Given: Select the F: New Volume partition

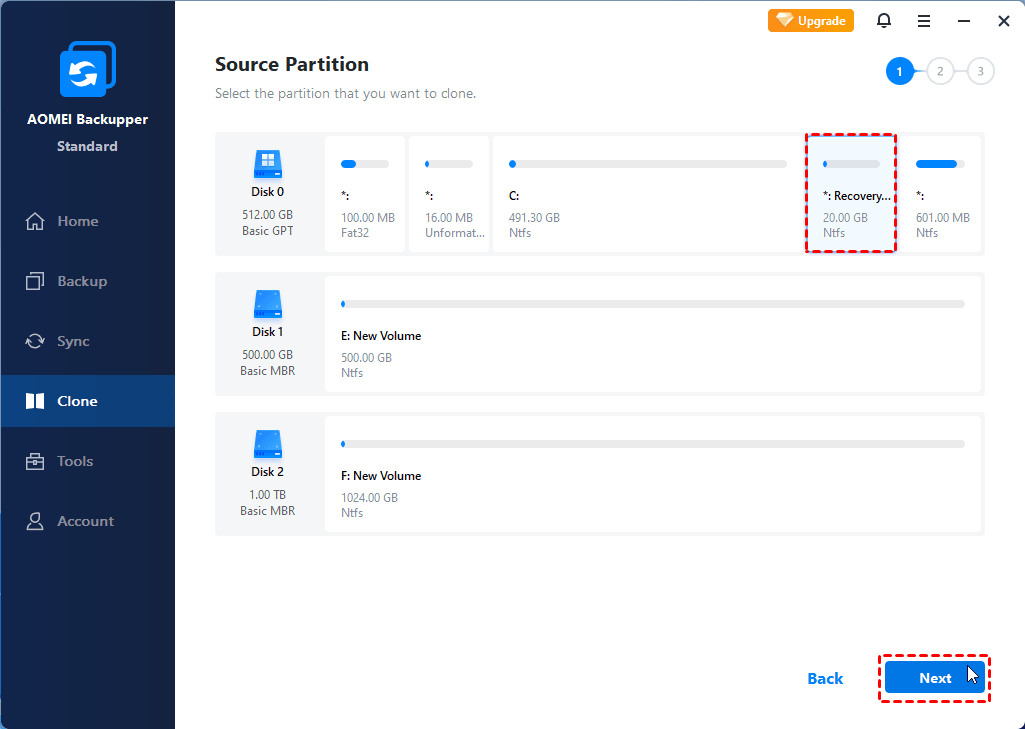Looking at the screenshot, I should (x=653, y=474).
